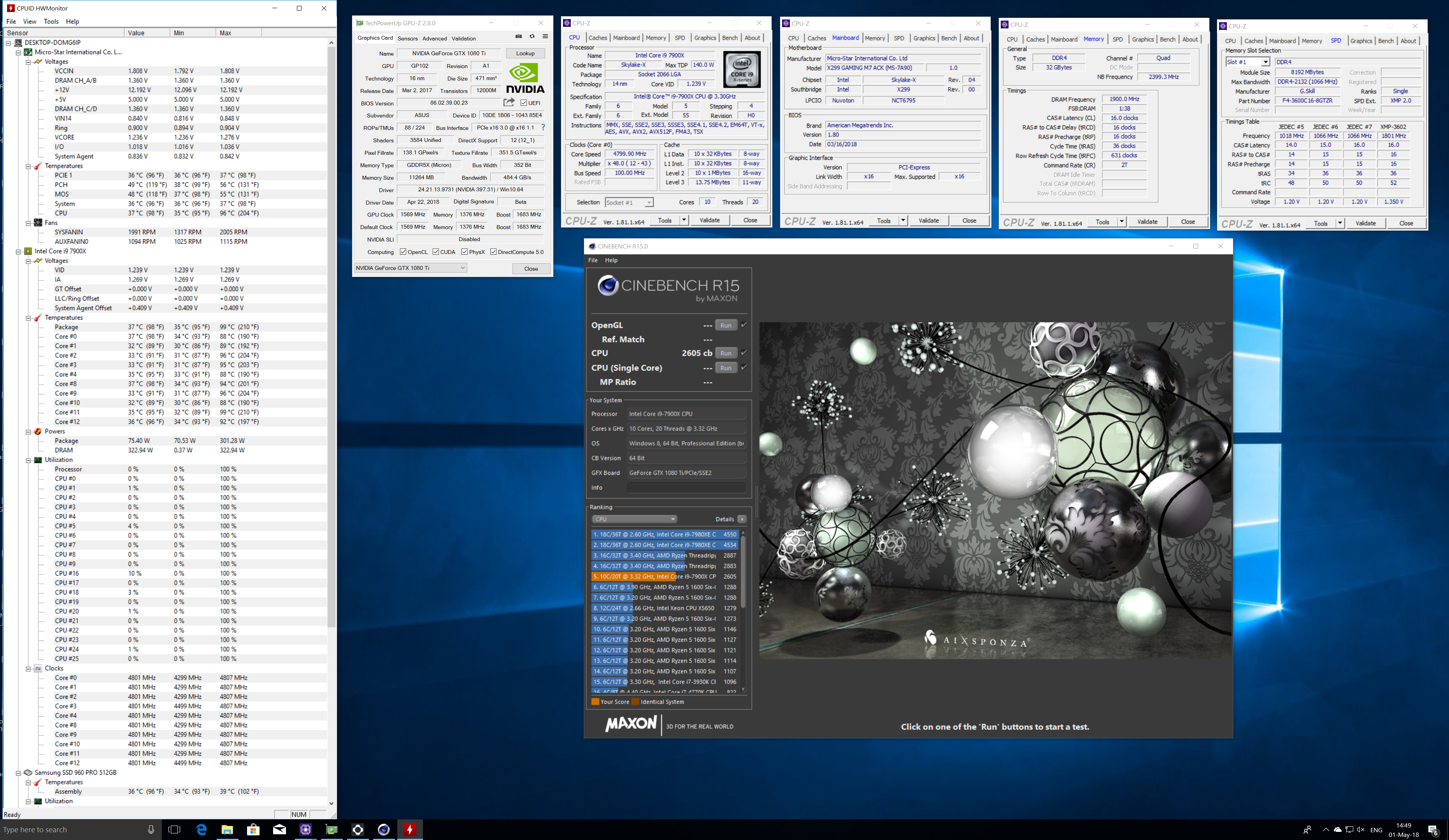This screenshot has width=1449, height=840.
Task: Open File Explorer from the taskbar
Action: point(227,829)
